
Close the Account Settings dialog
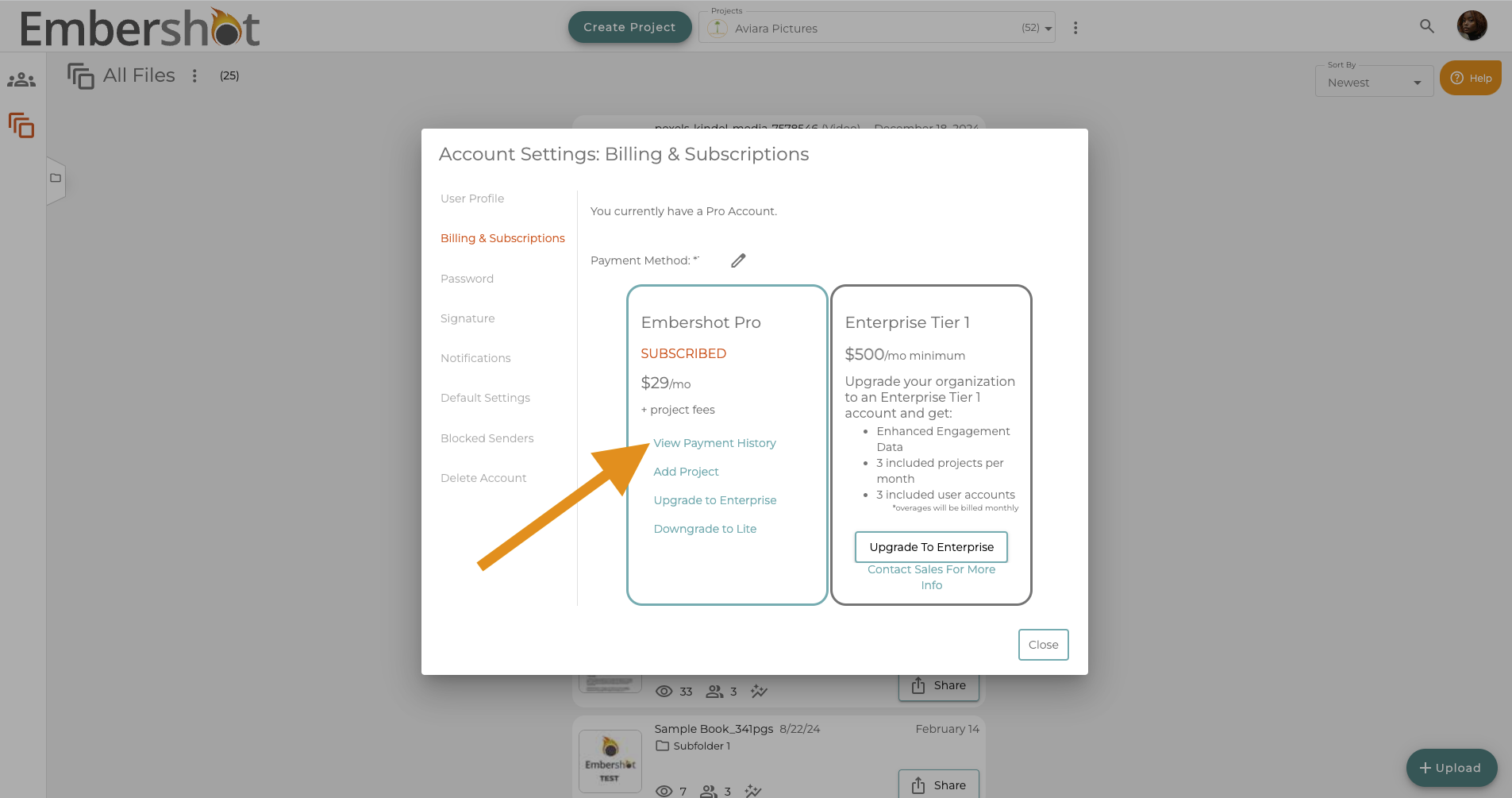(x=1043, y=645)
